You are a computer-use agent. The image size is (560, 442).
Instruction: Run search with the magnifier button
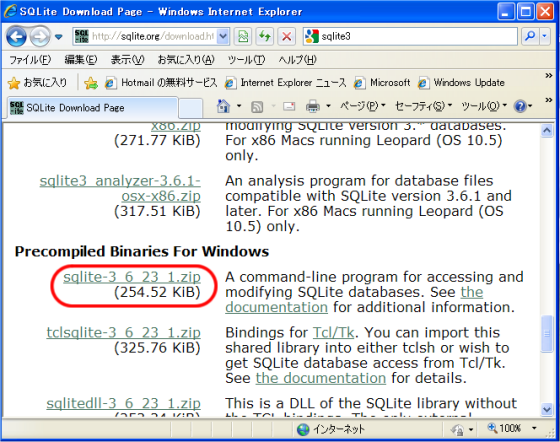click(x=530, y=36)
